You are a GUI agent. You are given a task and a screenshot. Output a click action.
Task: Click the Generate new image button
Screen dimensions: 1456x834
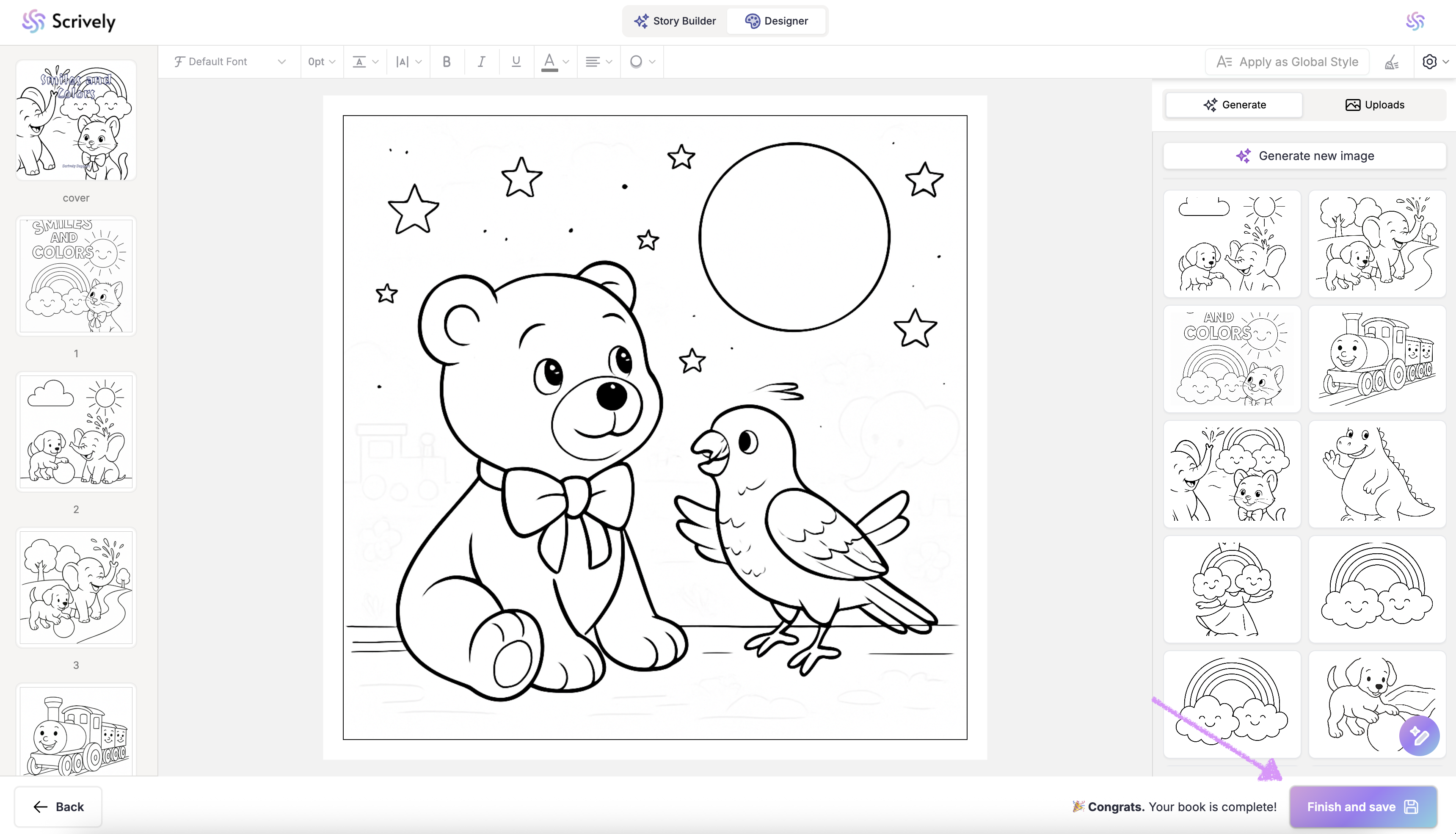click(1304, 156)
